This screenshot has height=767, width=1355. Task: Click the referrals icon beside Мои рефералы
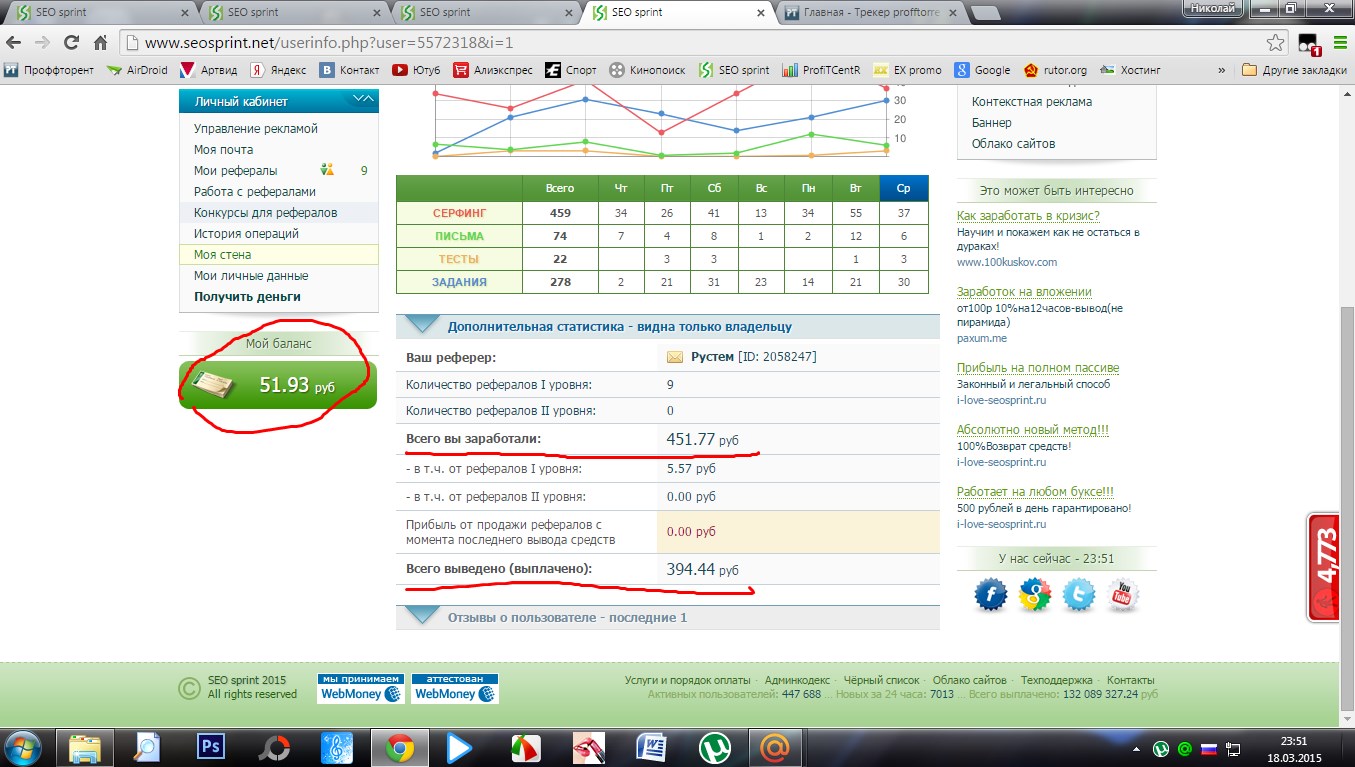(327, 170)
